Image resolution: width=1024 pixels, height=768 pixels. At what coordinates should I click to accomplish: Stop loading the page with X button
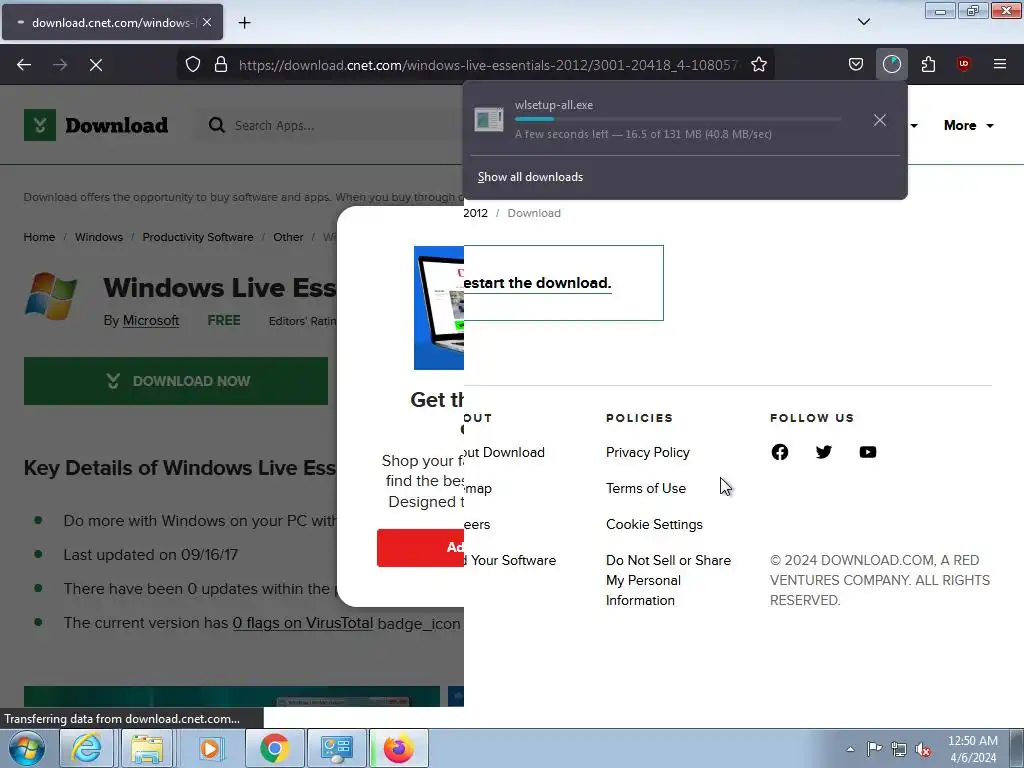[x=96, y=65]
